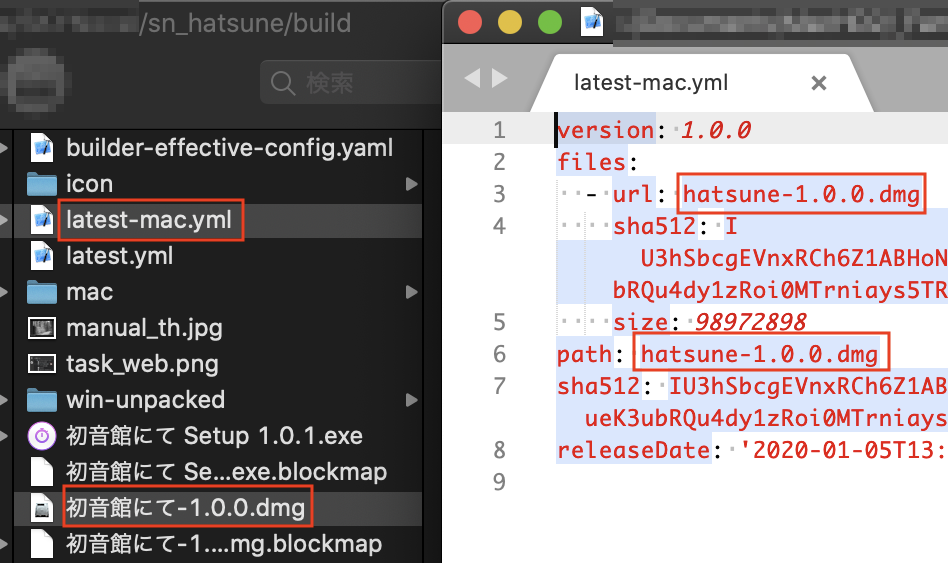
Task: Click the 初音館にて-1.0.0.dmg disk image icon
Action: coord(42,508)
